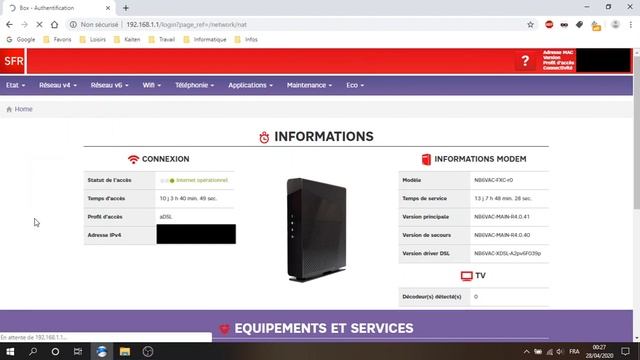This screenshot has width=640, height=360.
Task: Click the modem box image
Action: click(x=316, y=229)
